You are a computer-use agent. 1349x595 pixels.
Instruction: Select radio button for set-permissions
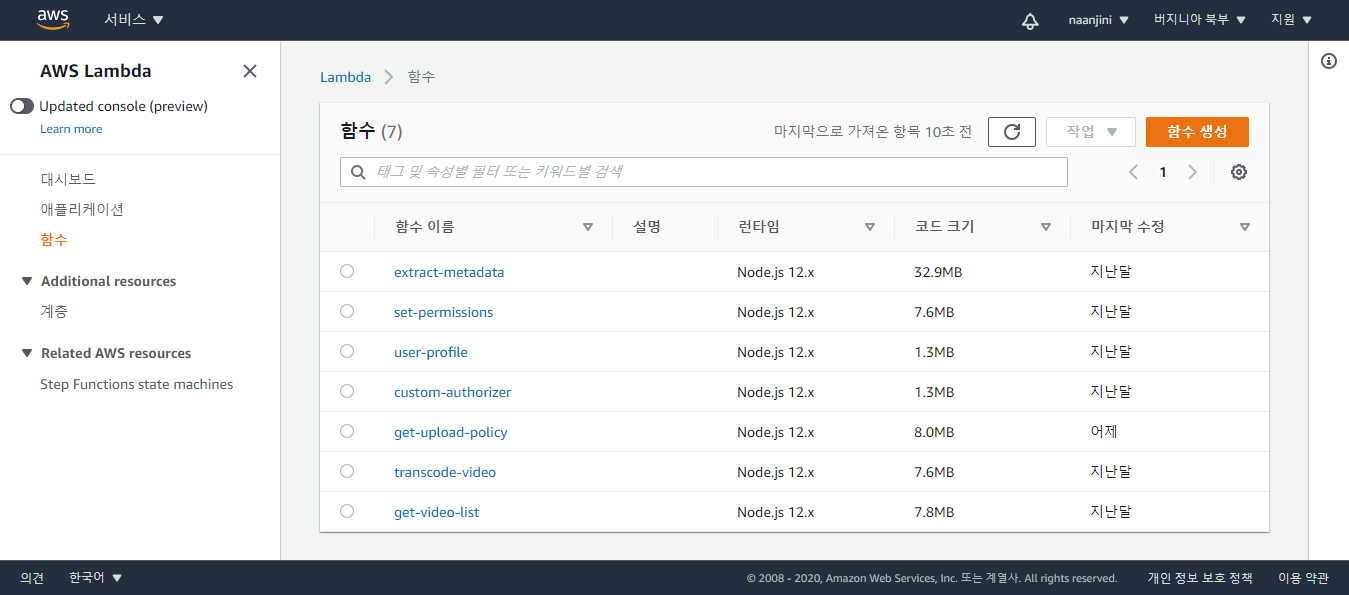point(347,311)
